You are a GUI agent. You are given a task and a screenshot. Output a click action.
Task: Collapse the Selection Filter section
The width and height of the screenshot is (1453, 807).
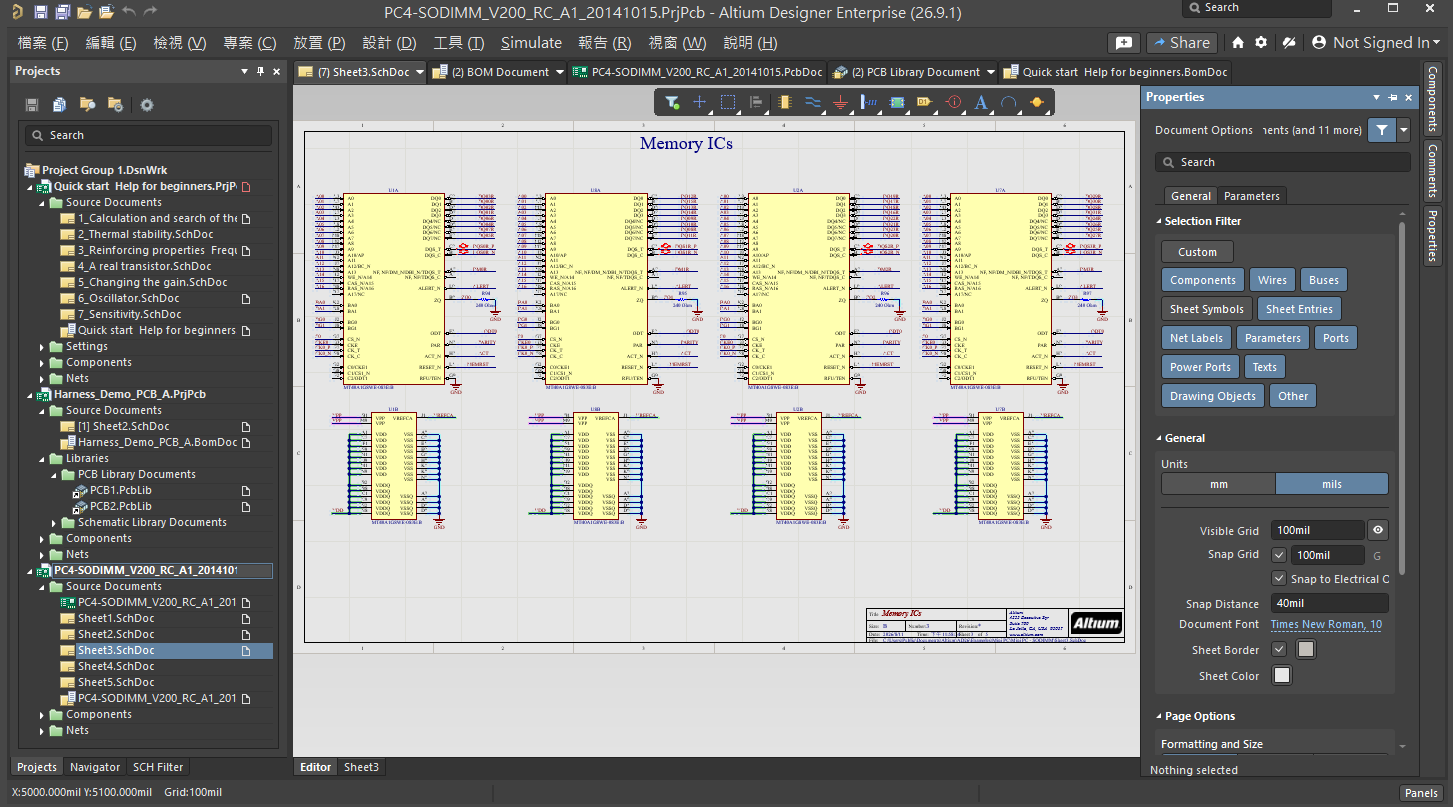[1159, 221]
